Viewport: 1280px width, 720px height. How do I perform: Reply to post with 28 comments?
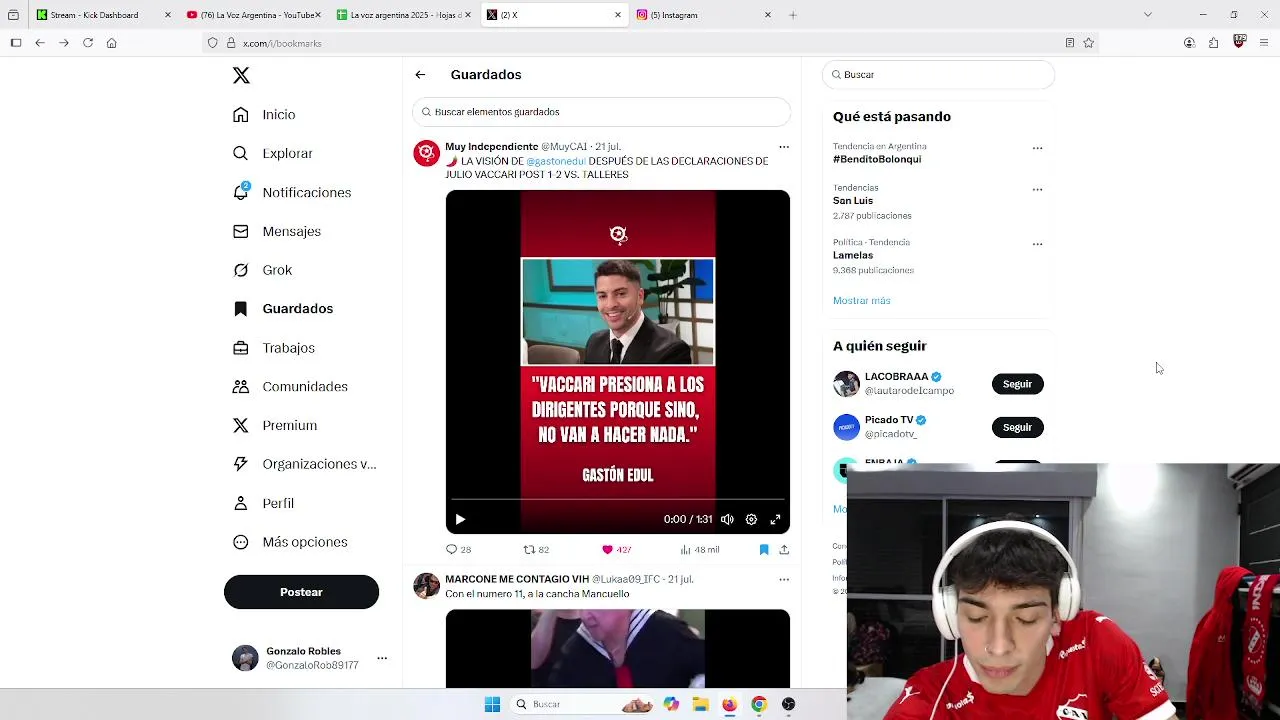(459, 549)
